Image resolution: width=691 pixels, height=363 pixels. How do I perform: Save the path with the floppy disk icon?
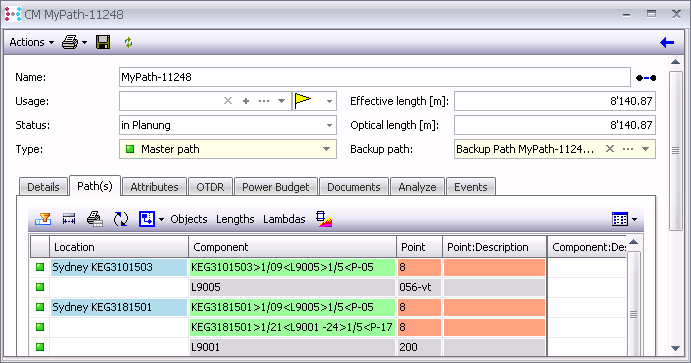(103, 42)
